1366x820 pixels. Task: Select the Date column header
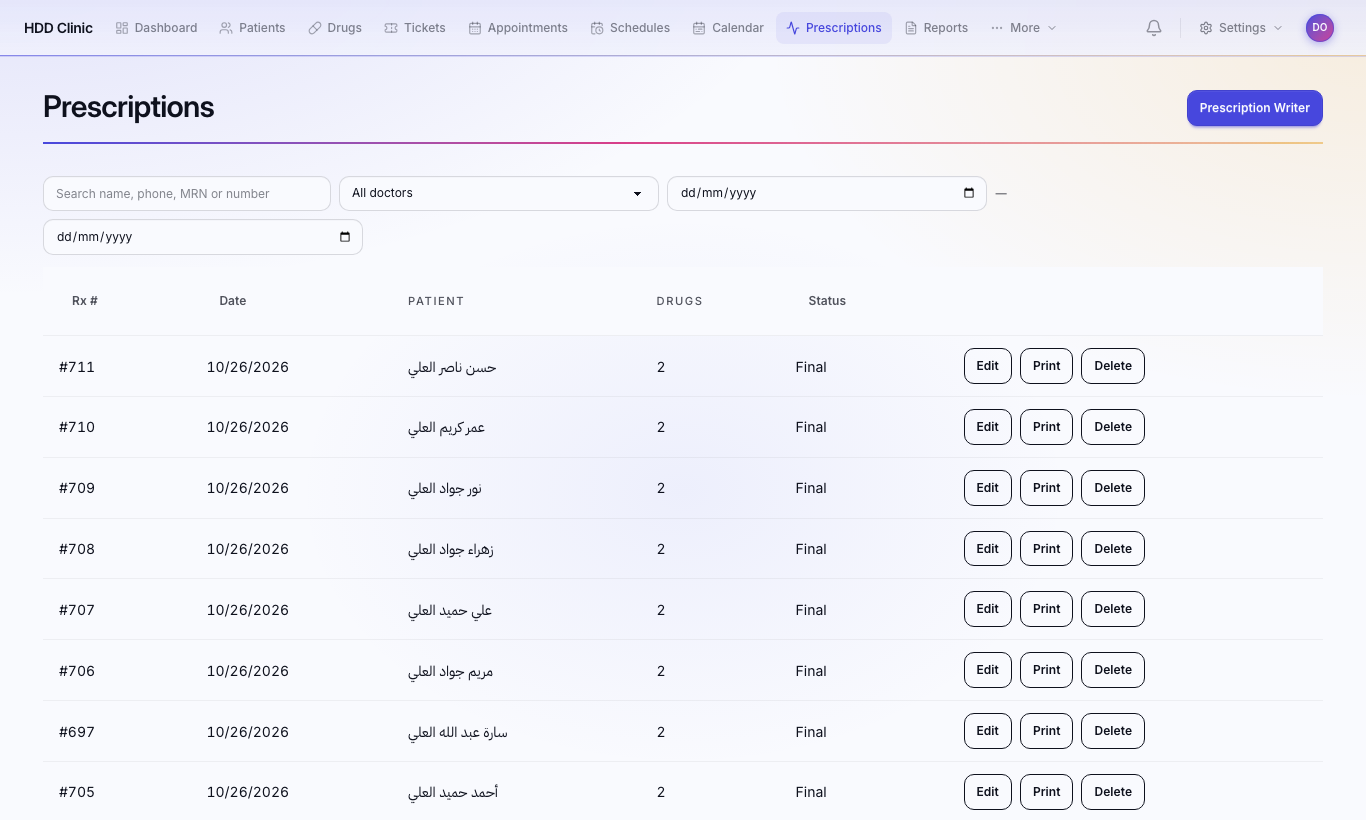tap(233, 301)
